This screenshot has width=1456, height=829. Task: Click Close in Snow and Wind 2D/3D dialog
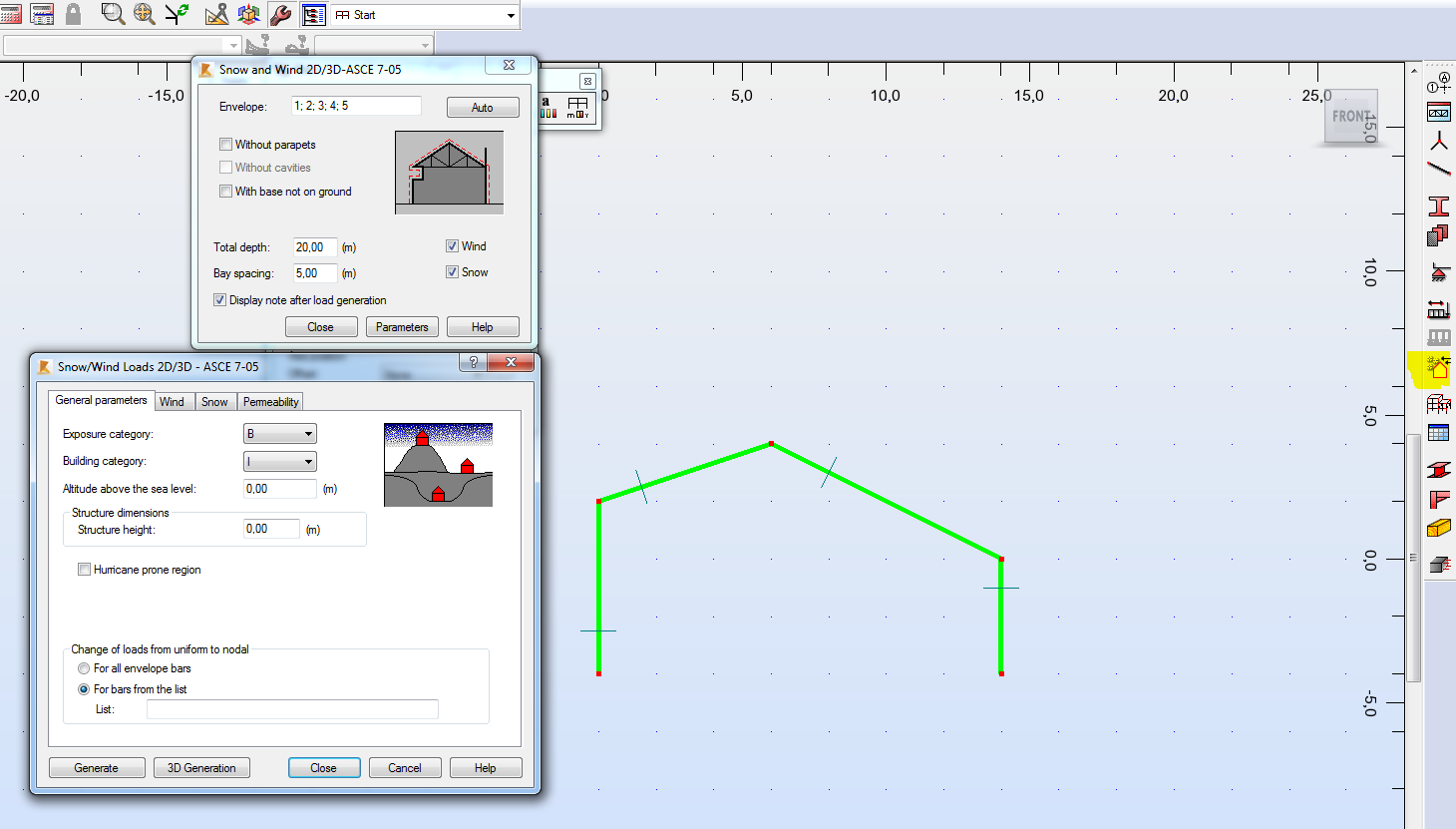[321, 327]
